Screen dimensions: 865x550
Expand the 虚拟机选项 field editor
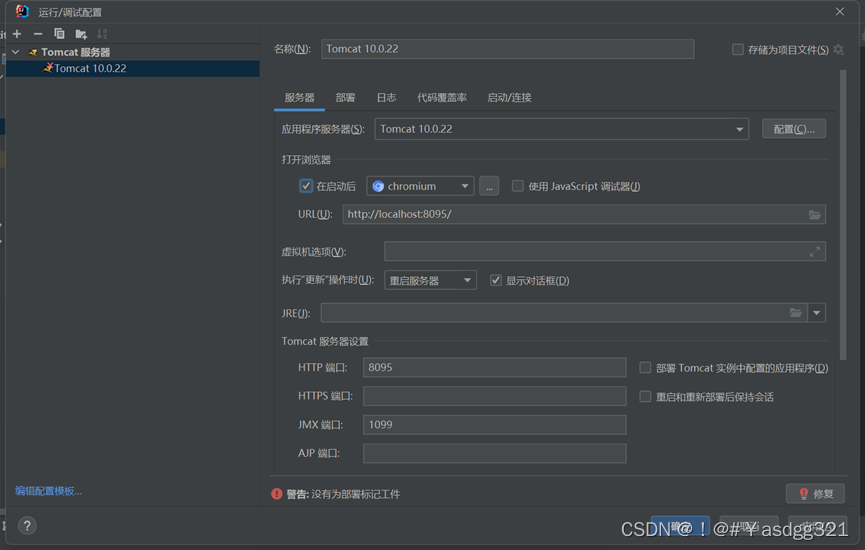coord(814,252)
